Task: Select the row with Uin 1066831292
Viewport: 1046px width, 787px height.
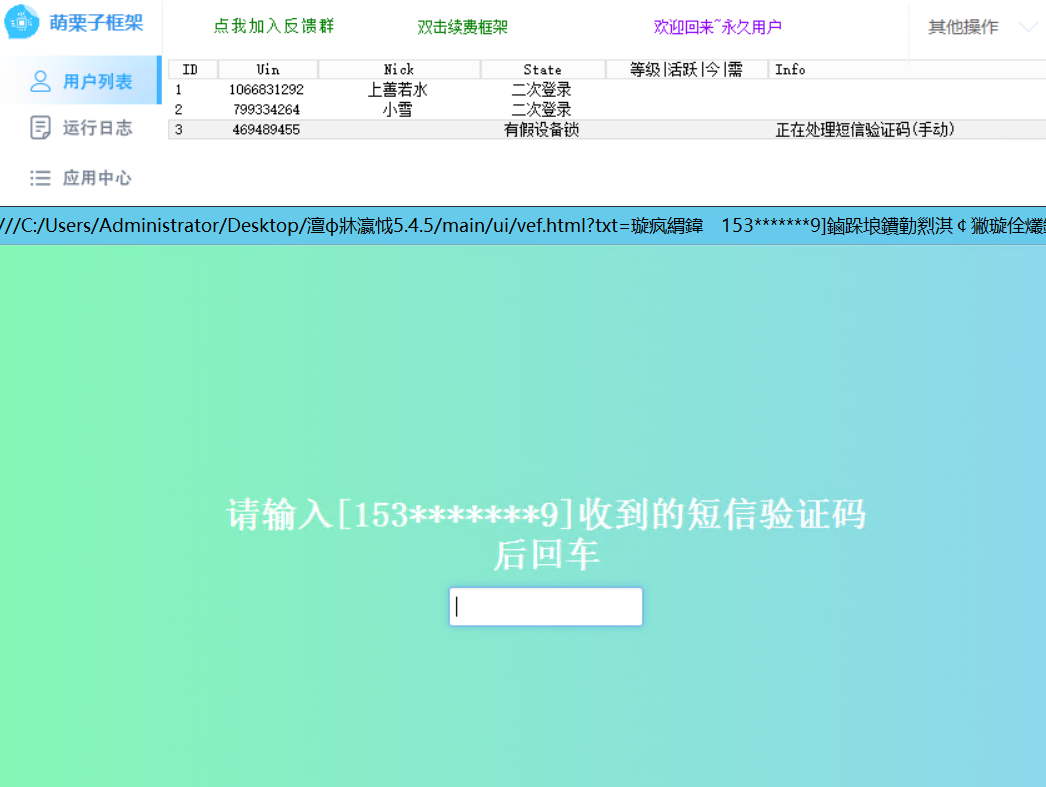Action: tap(607, 89)
